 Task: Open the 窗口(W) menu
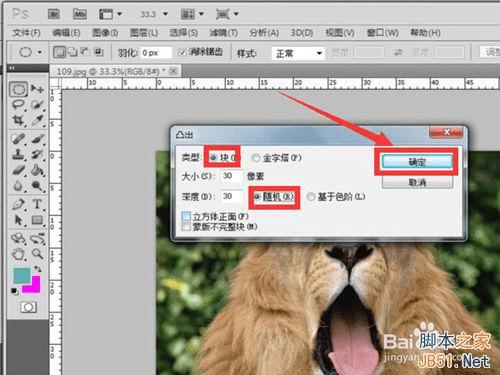click(382, 33)
